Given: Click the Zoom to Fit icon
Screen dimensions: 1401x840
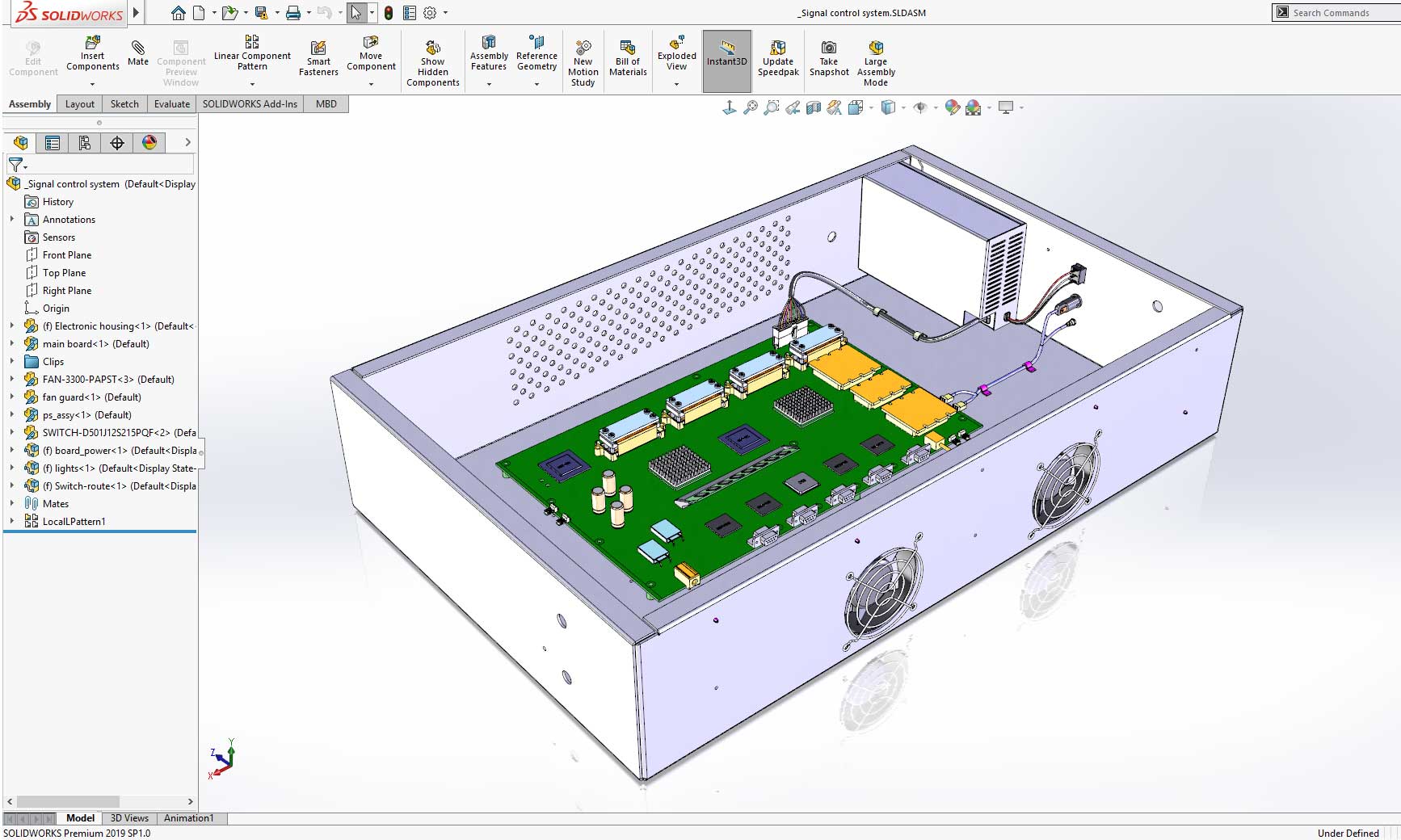Looking at the screenshot, I should click(x=750, y=107).
